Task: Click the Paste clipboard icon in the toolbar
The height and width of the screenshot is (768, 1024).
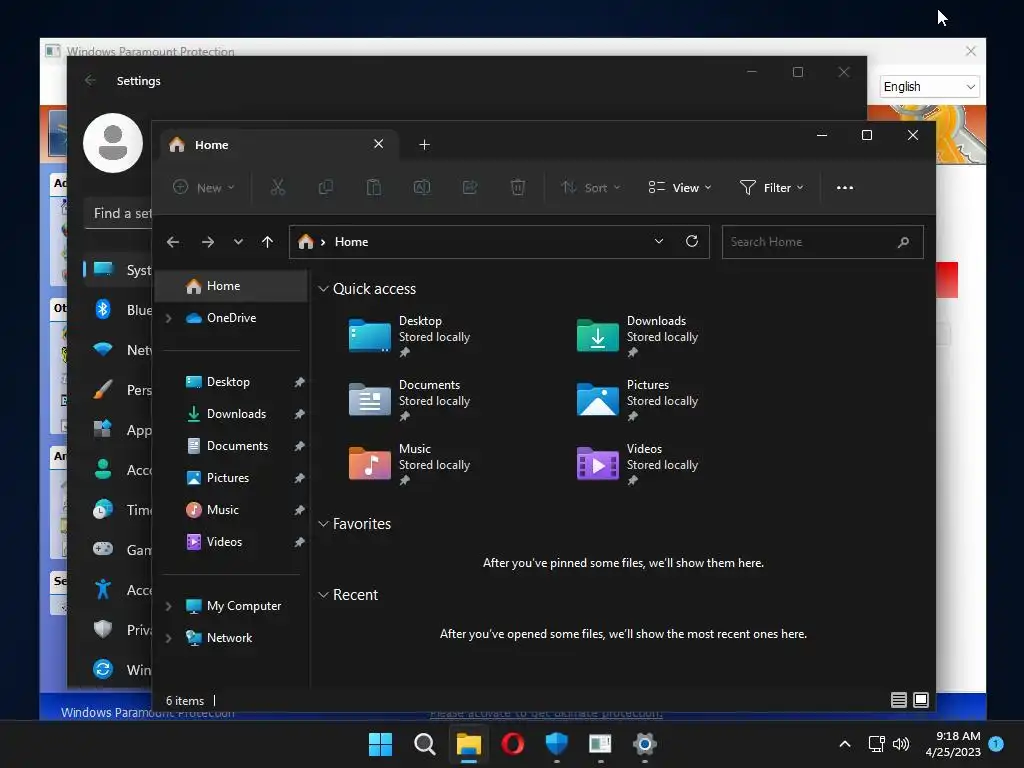Action: click(374, 187)
